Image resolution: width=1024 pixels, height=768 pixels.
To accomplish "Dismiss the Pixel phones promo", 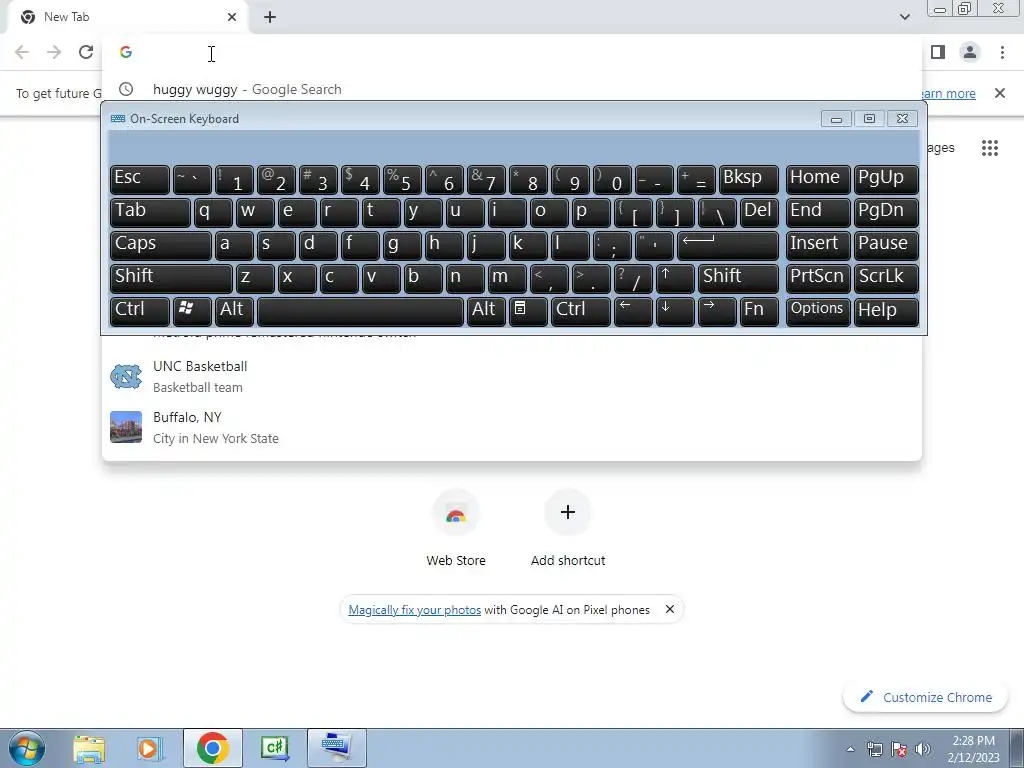I will tap(669, 609).
